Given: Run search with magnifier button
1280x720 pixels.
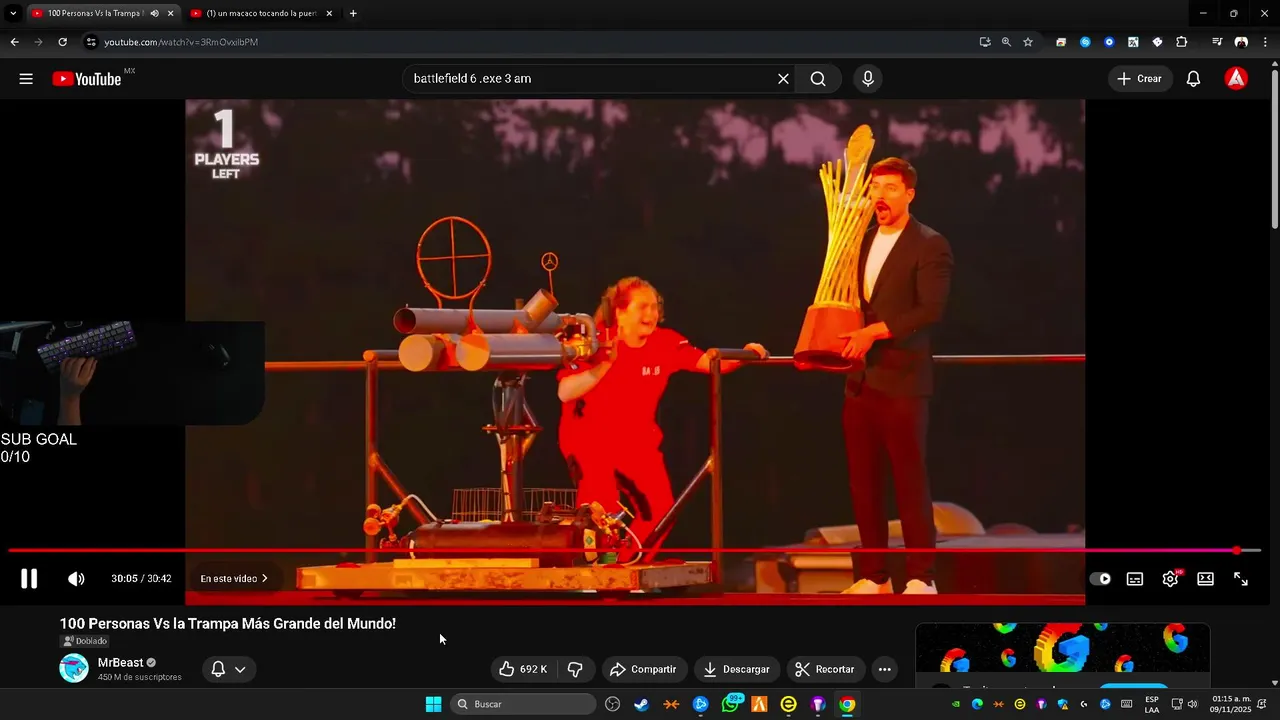Looking at the screenshot, I should [x=818, y=79].
